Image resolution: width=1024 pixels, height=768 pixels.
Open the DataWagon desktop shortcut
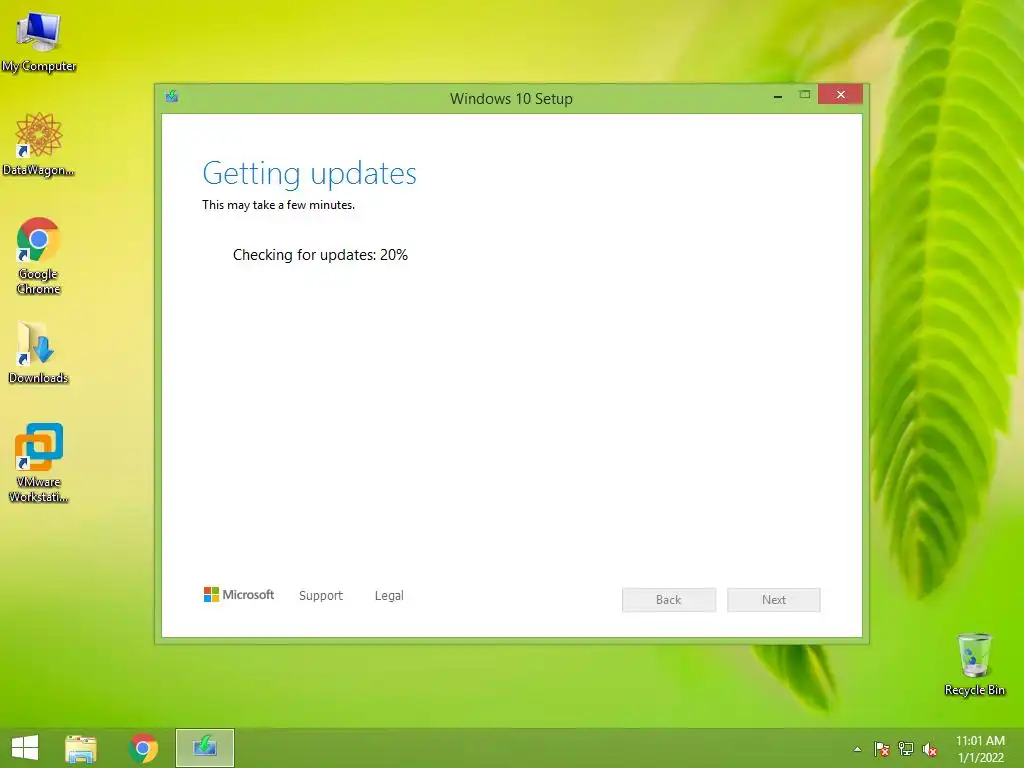(x=39, y=144)
